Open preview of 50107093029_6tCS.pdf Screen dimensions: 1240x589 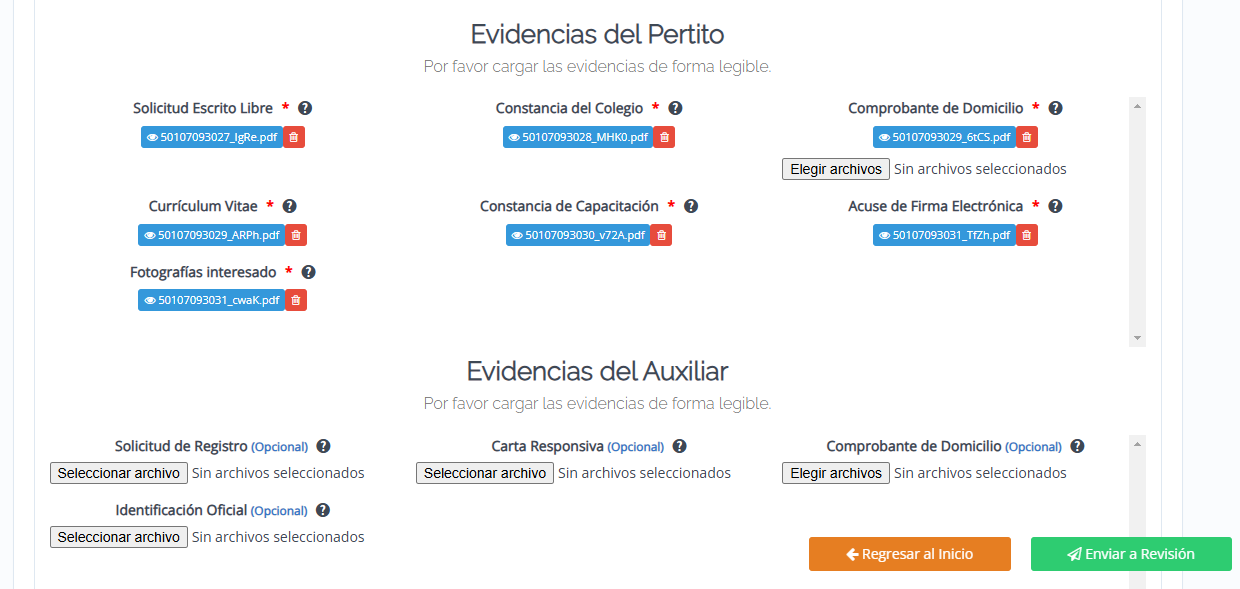[945, 137]
